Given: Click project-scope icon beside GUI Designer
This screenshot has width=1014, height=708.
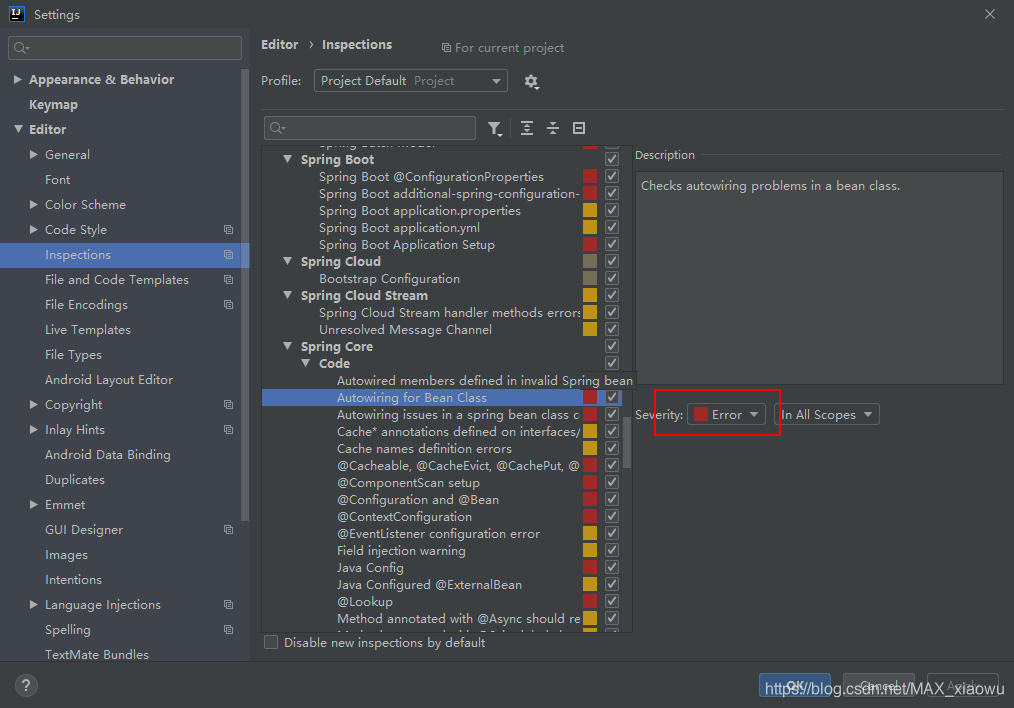Looking at the screenshot, I should coord(228,530).
